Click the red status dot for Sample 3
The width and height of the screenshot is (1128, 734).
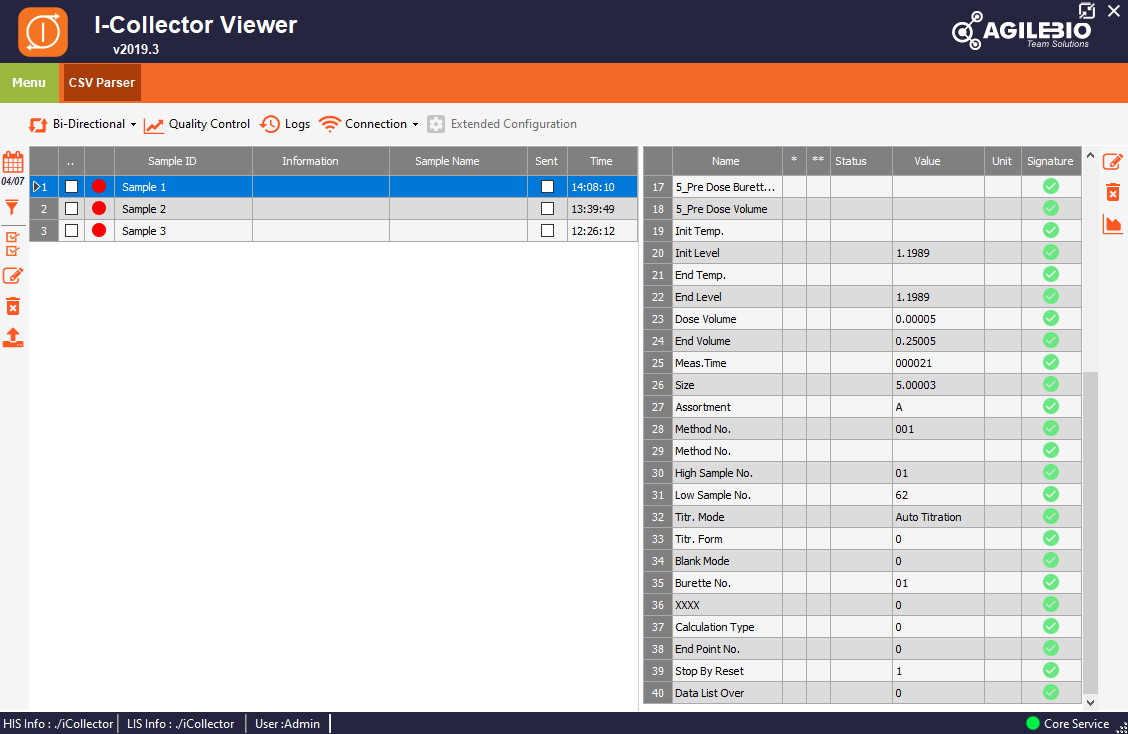click(x=99, y=230)
